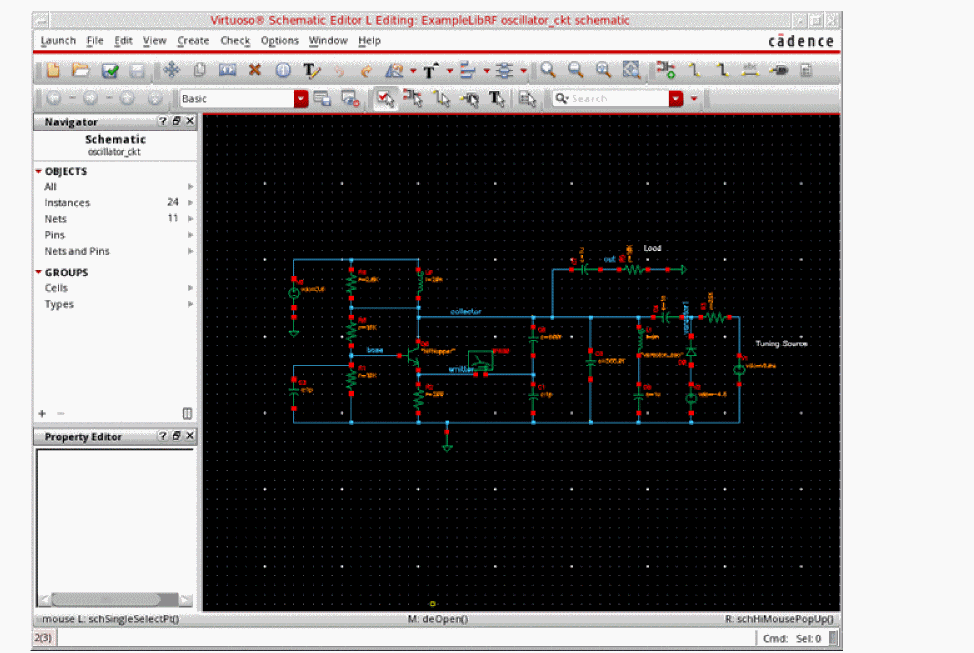Select Nets in the Navigator list
This screenshot has height=653, width=974.
(56, 218)
